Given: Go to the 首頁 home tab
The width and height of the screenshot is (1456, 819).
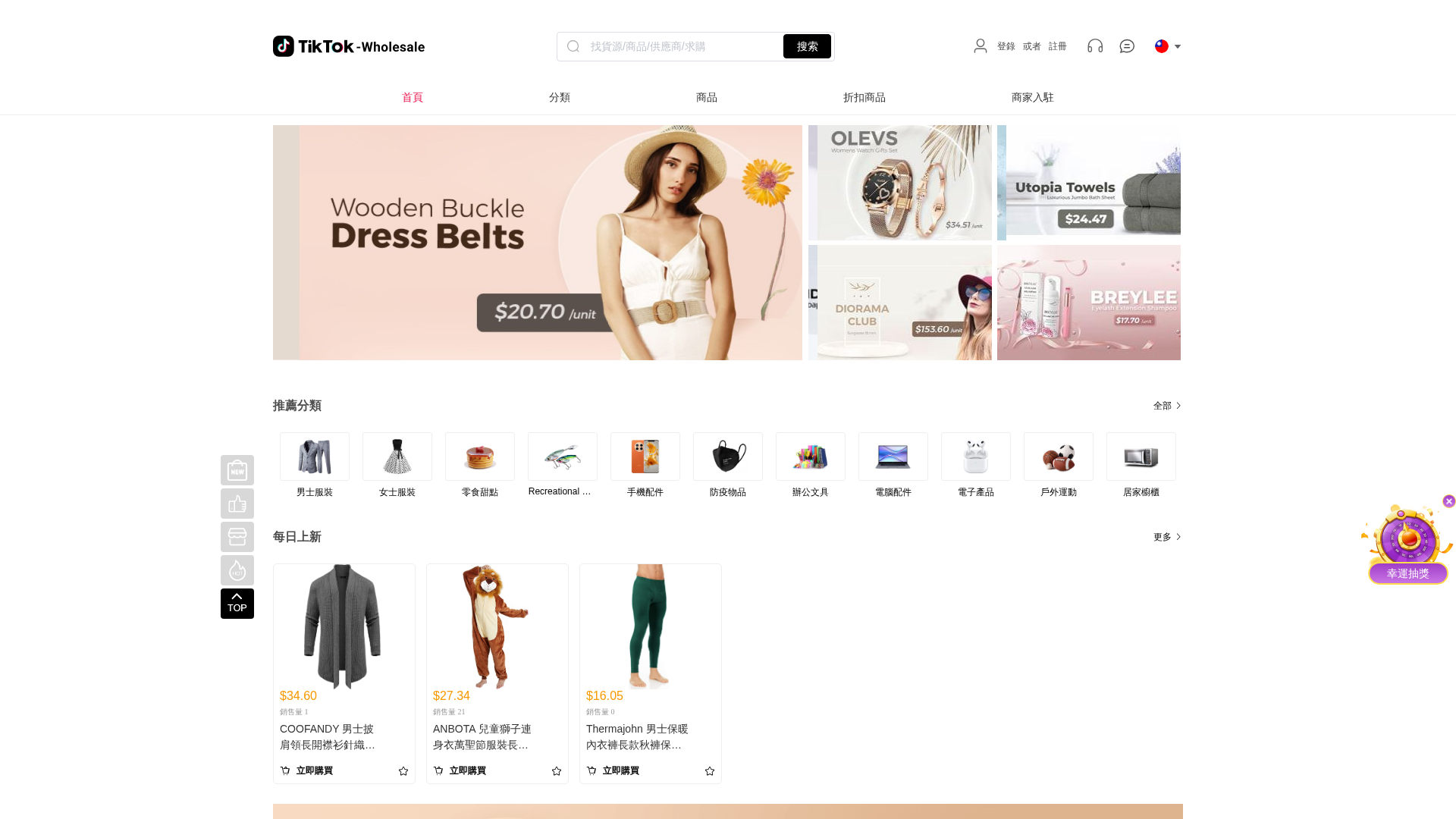Looking at the screenshot, I should tap(413, 97).
